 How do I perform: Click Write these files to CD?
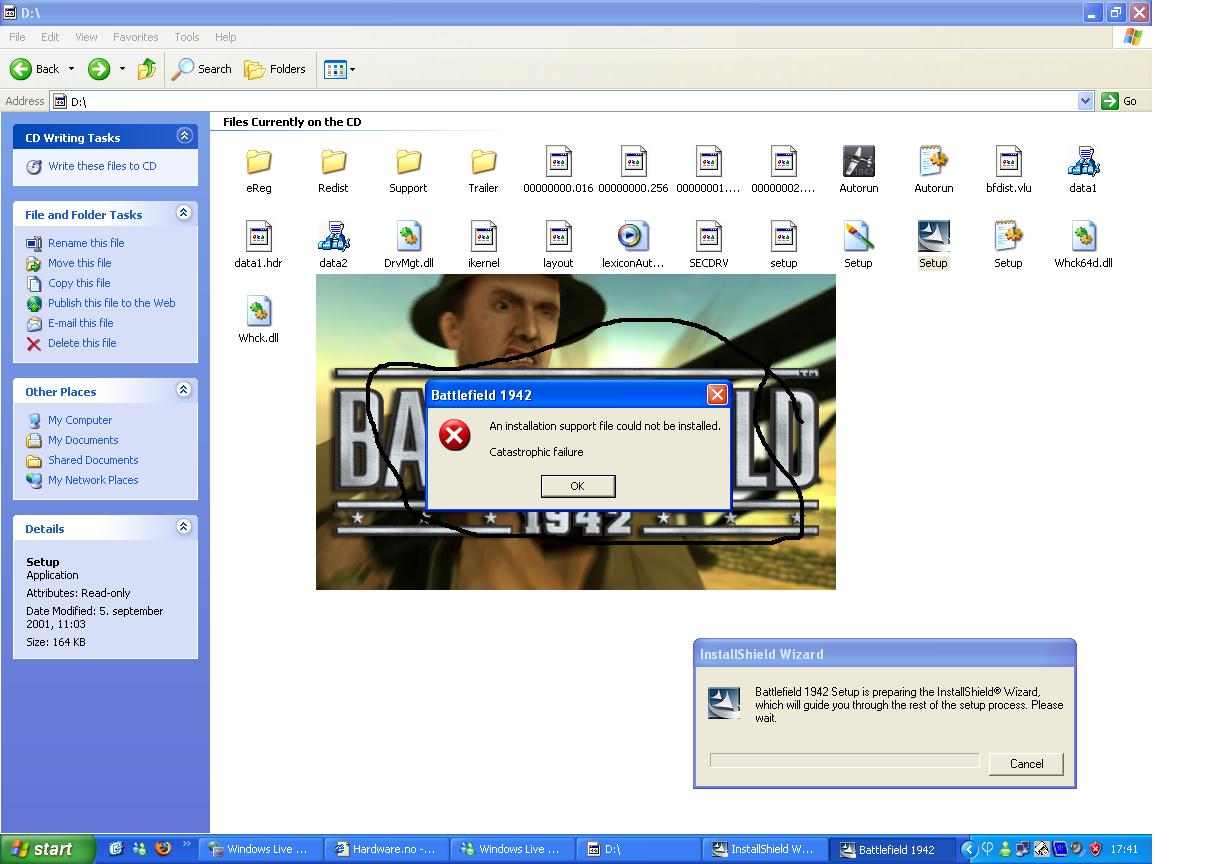(102, 166)
